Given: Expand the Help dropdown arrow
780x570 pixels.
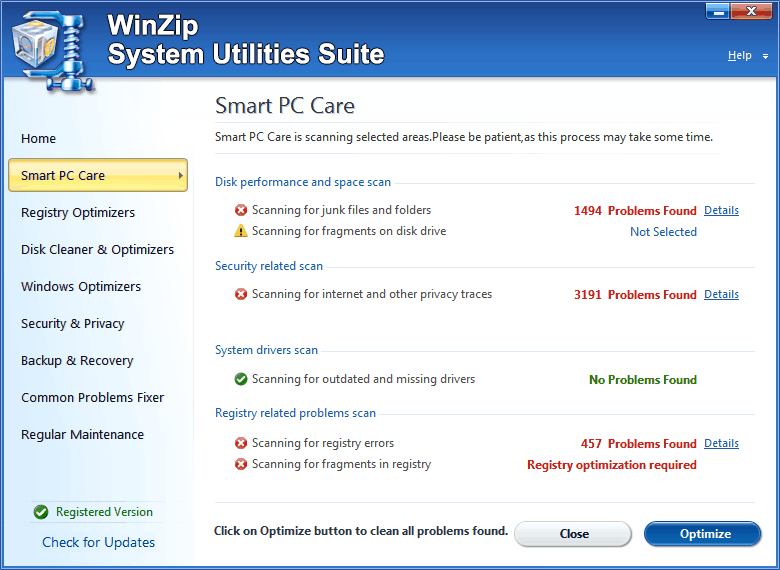Looking at the screenshot, I should 765,57.
